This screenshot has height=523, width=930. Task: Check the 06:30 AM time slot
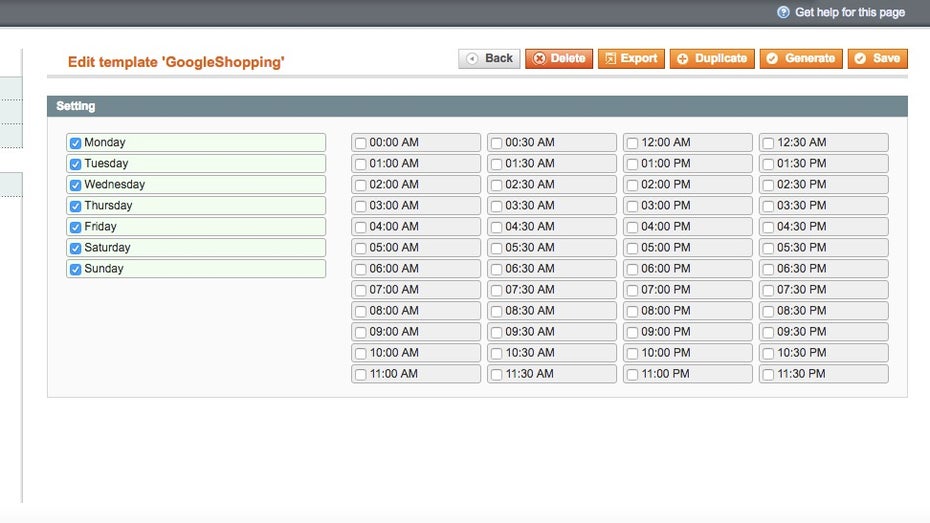pyautogui.click(x=496, y=269)
